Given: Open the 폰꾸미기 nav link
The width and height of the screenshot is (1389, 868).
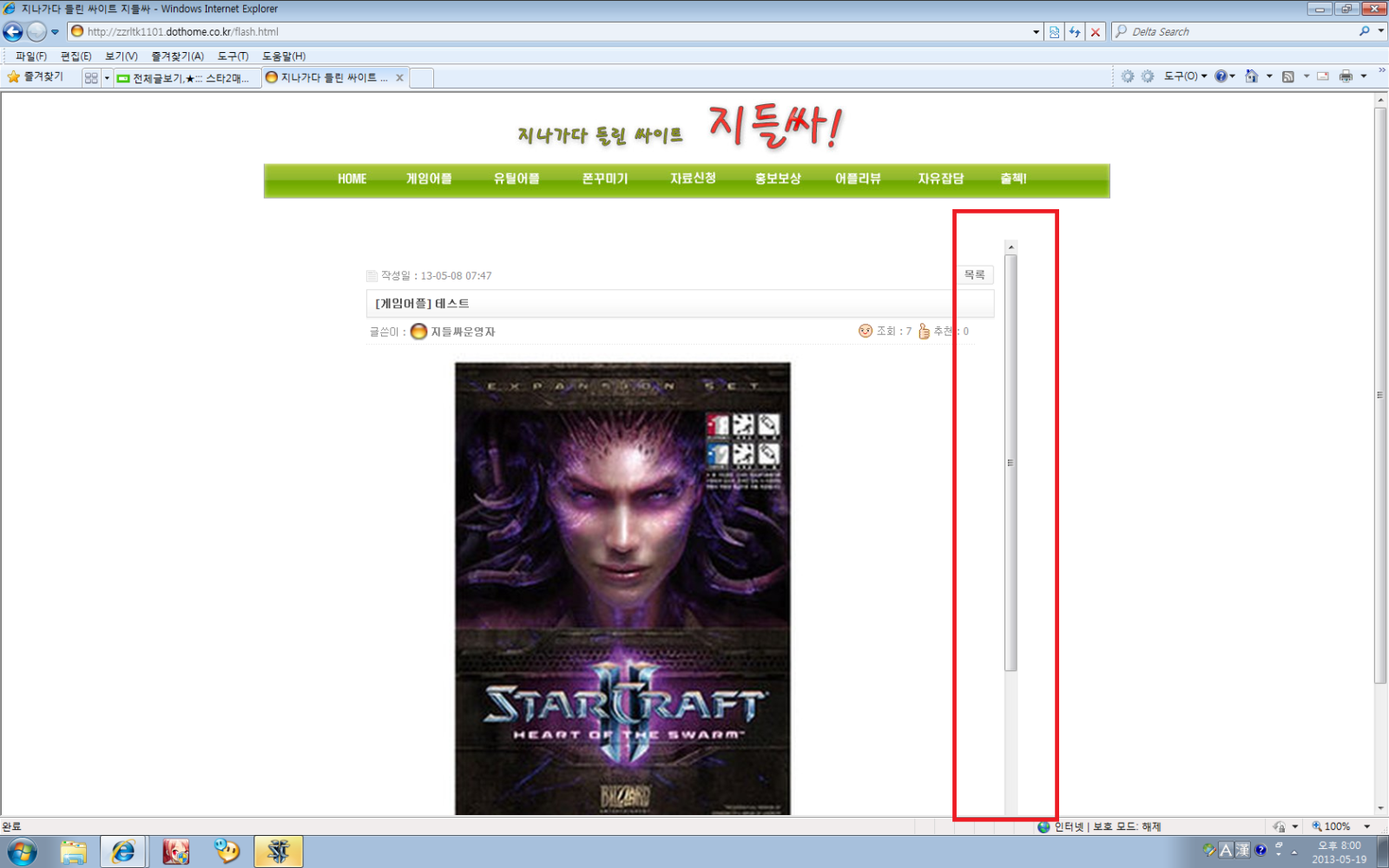Looking at the screenshot, I should pos(605,179).
